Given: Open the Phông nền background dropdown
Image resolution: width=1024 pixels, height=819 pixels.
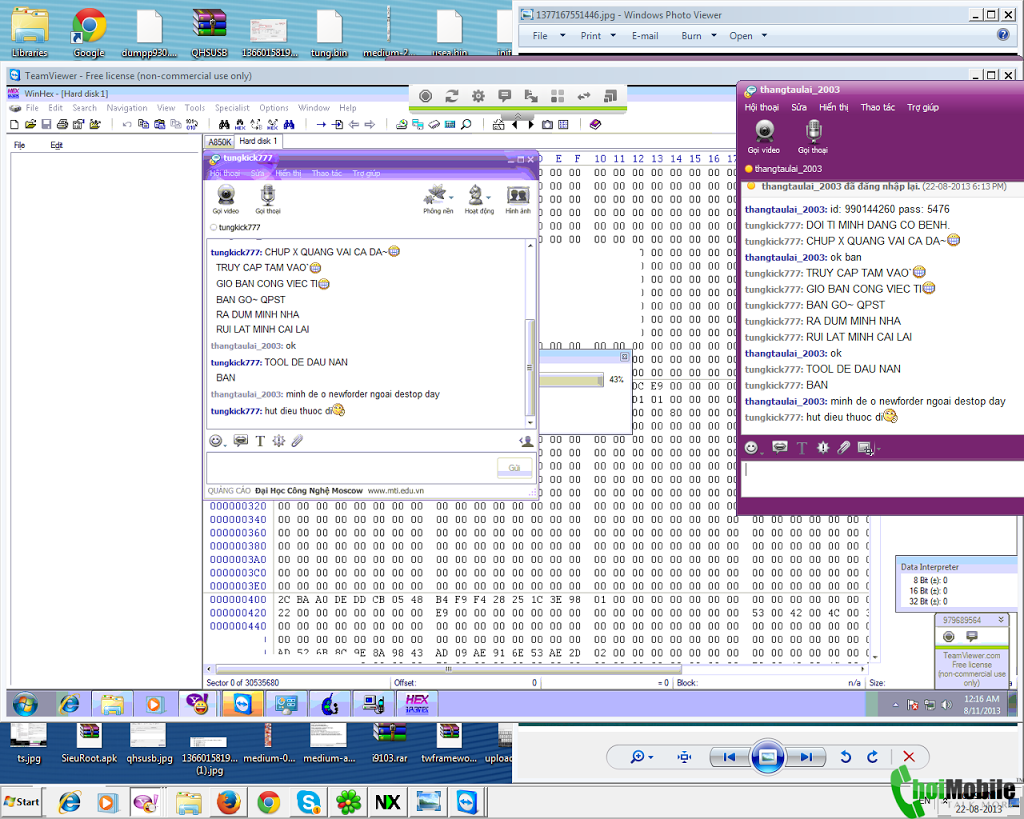Looking at the screenshot, I should 438,199.
